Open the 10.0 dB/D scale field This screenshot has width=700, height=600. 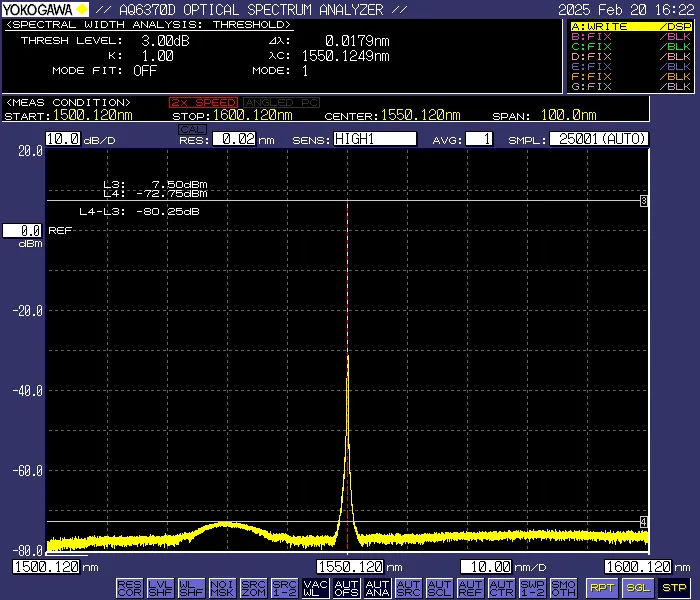[x=63, y=139]
